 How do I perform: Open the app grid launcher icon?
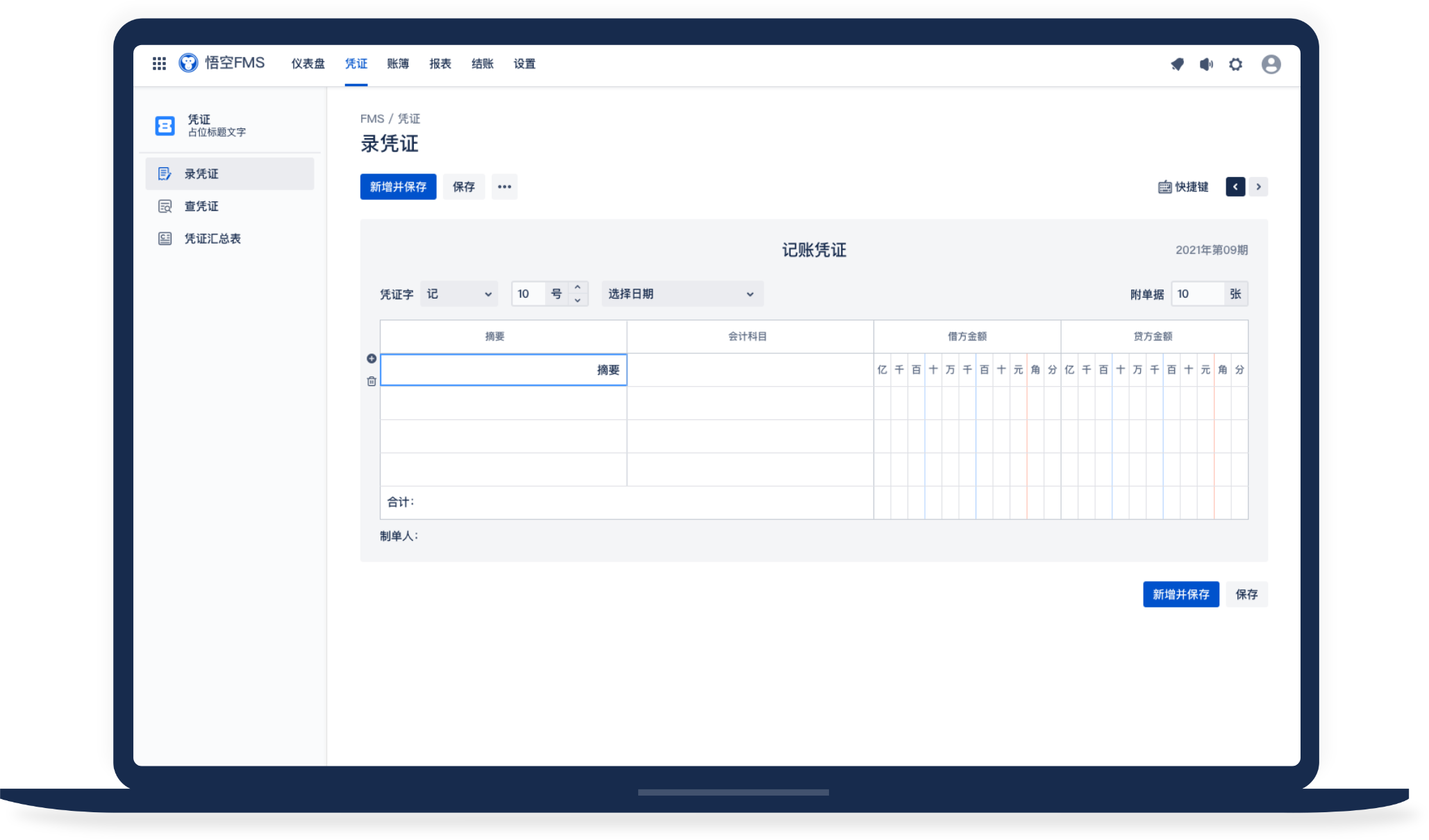tap(159, 64)
